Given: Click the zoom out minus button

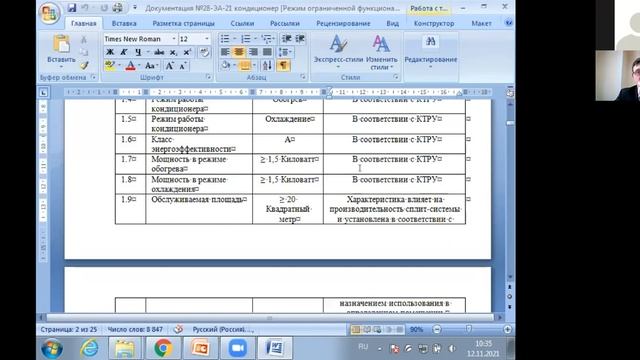Looking at the screenshot, I should (x=437, y=329).
